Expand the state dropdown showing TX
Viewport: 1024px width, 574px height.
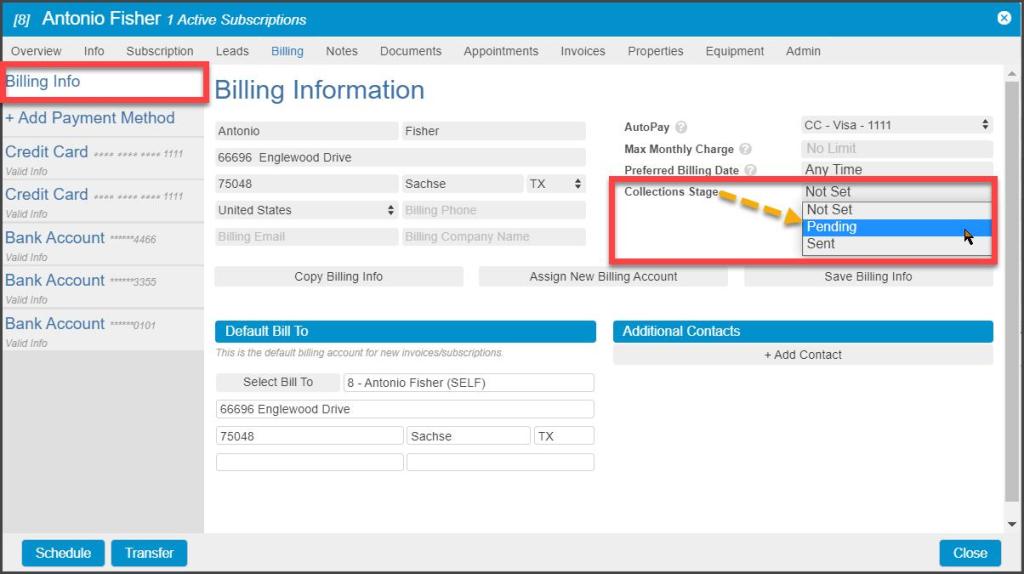point(555,184)
